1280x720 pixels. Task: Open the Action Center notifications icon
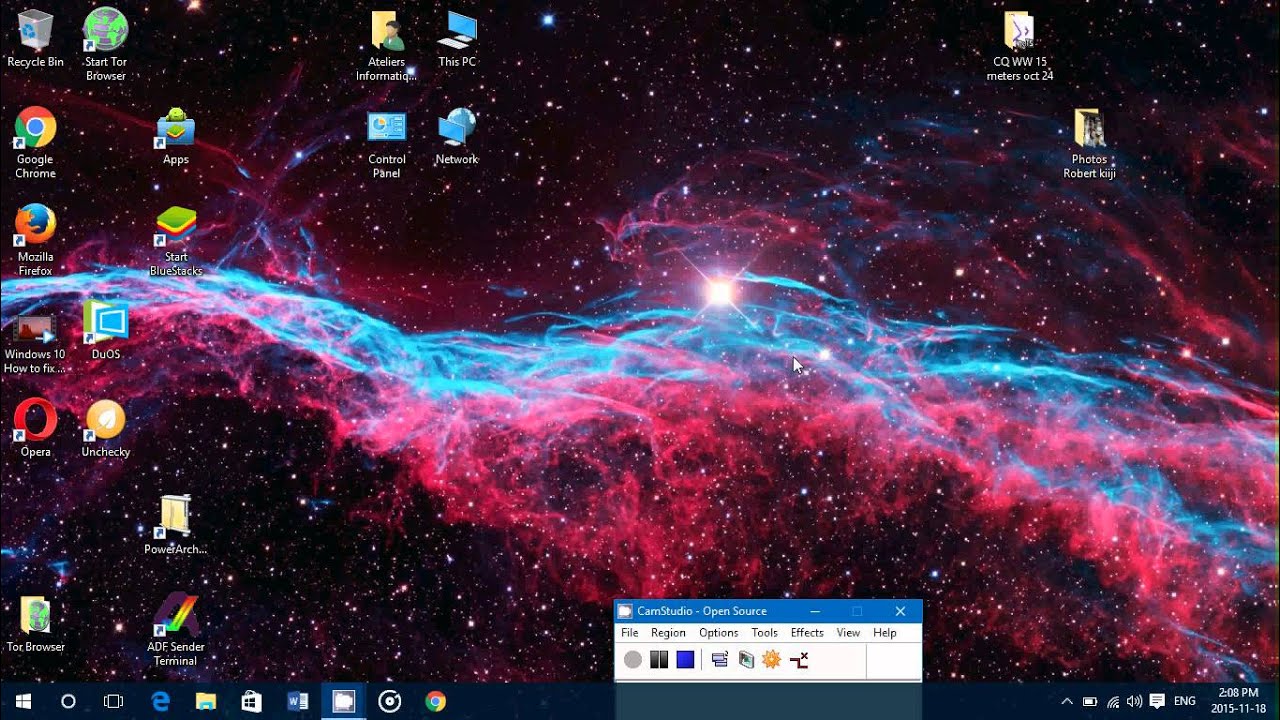coord(1157,701)
